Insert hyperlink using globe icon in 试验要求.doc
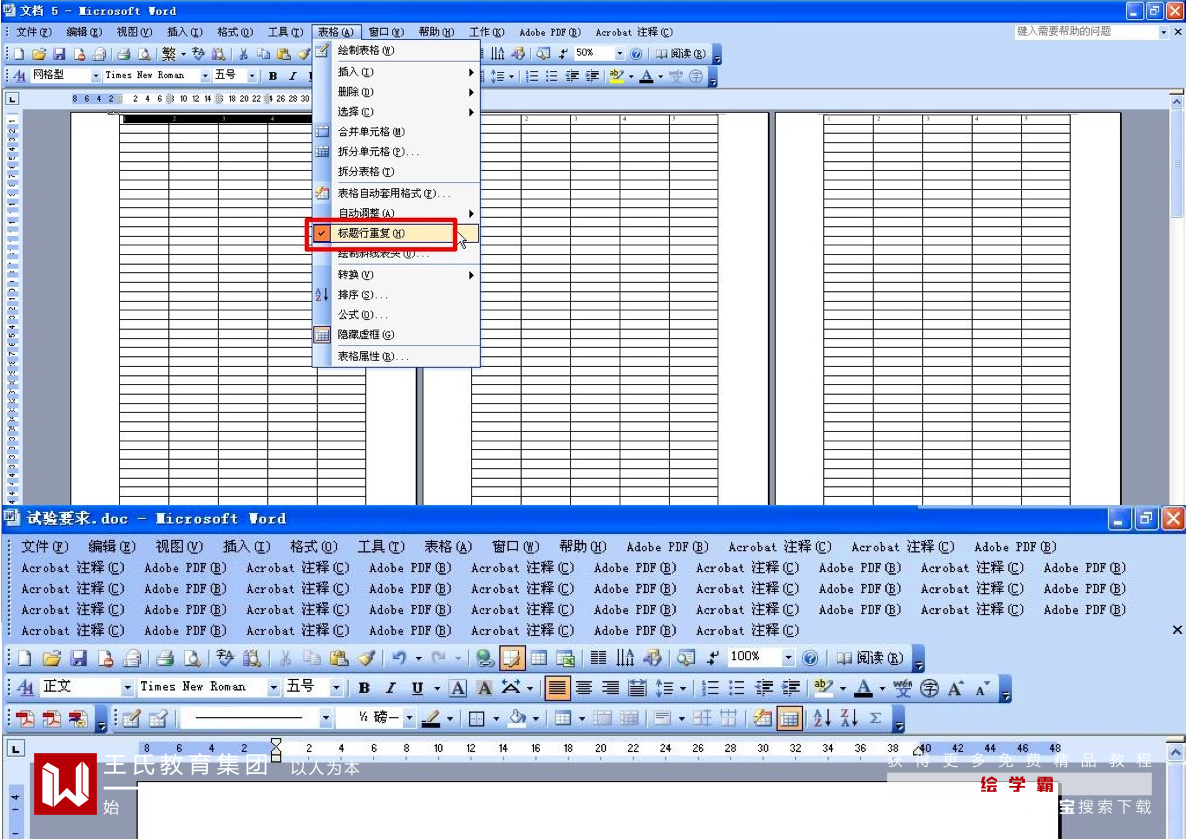 (485, 658)
